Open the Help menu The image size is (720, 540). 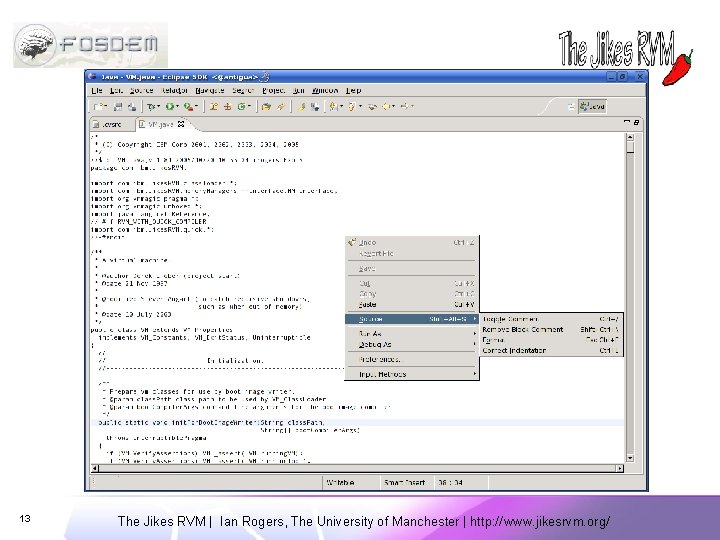[x=354, y=90]
